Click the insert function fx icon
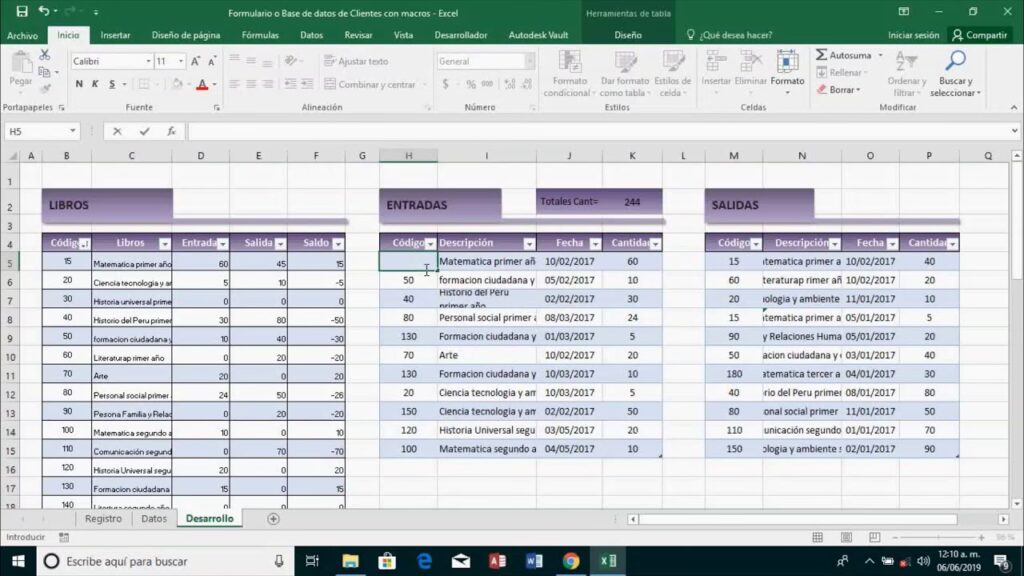The image size is (1024, 576). coord(171,131)
